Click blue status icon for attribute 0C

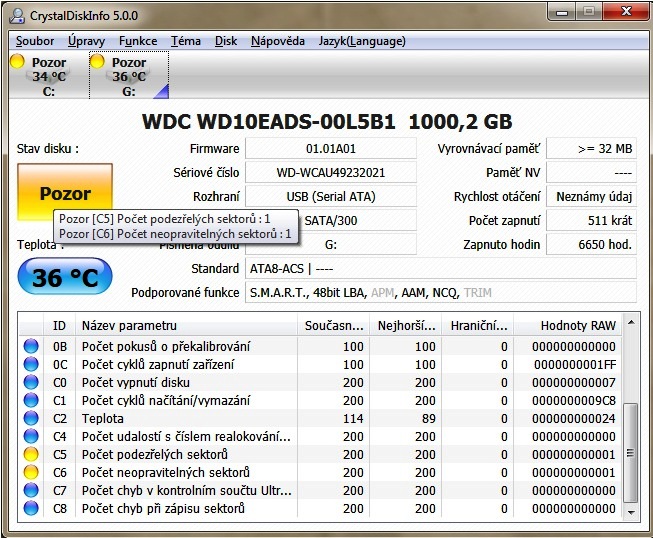pos(31,364)
